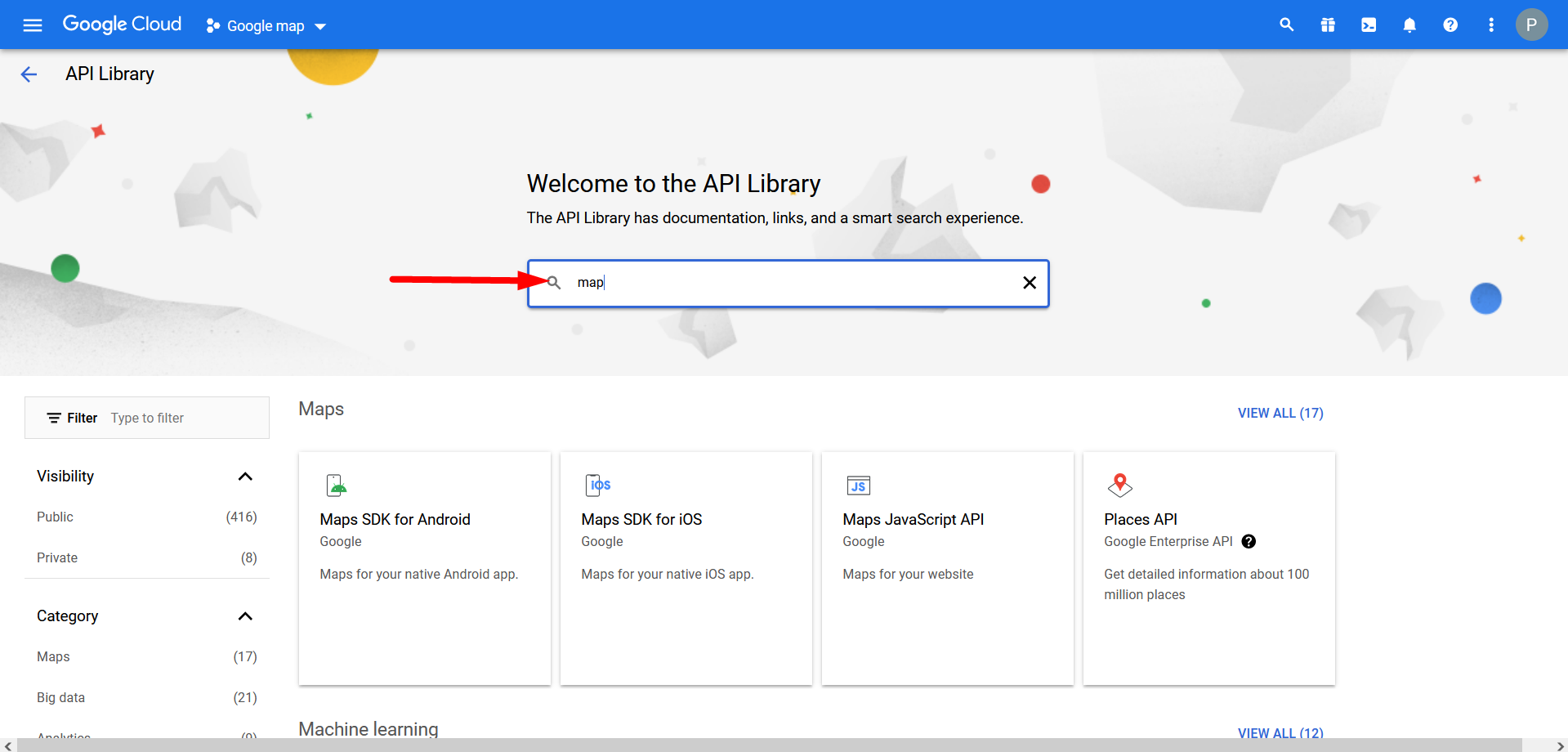The width and height of the screenshot is (1568, 752).
Task: Focus the API search field containing map
Action: [788, 284]
